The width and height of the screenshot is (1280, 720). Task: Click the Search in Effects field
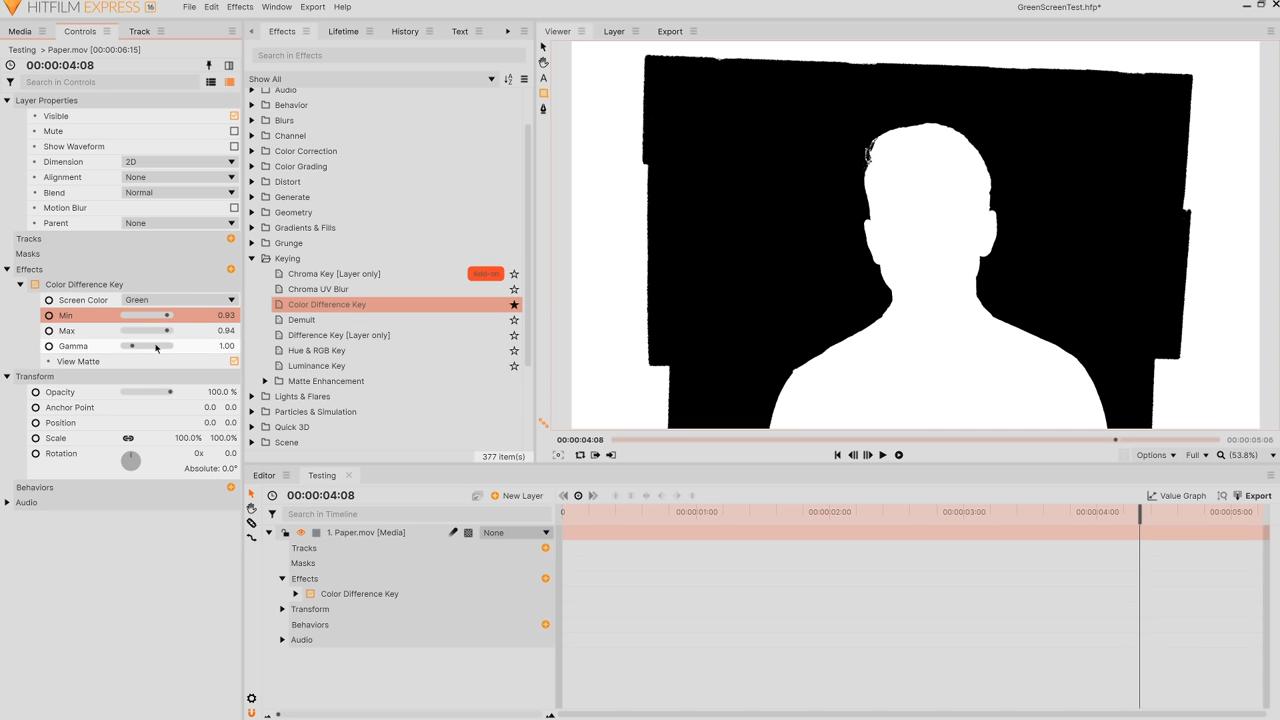coord(388,55)
